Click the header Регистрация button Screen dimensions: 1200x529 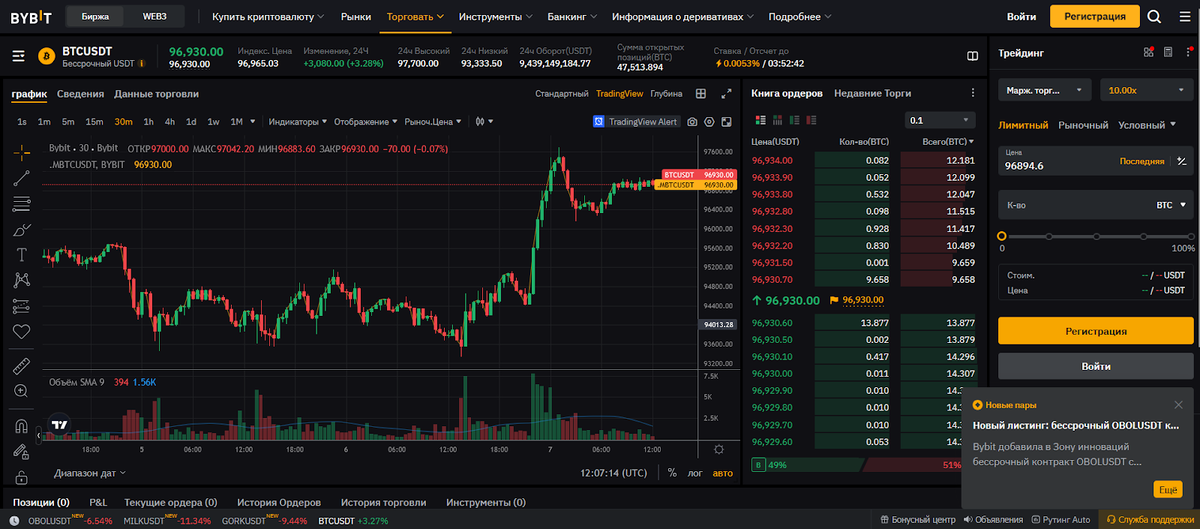tap(1095, 16)
